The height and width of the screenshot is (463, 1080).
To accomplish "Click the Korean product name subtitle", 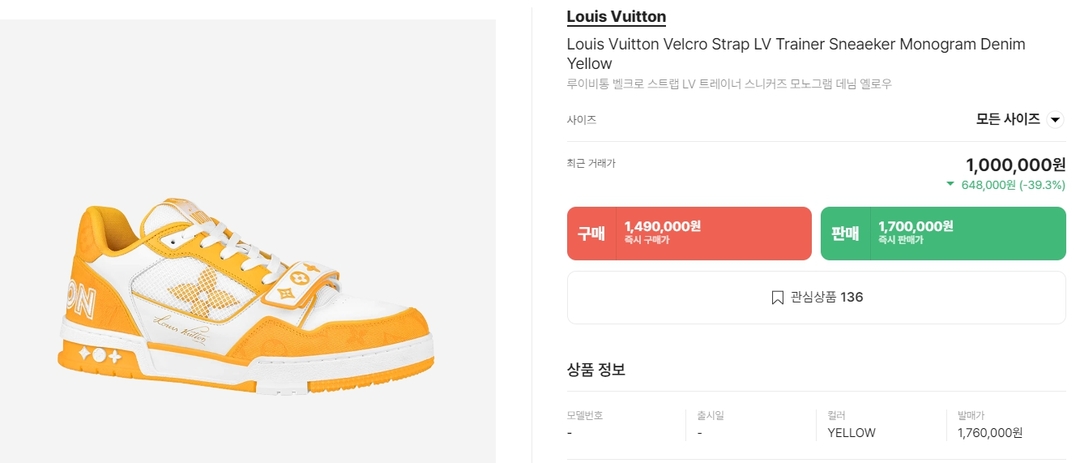I will tap(728, 84).
